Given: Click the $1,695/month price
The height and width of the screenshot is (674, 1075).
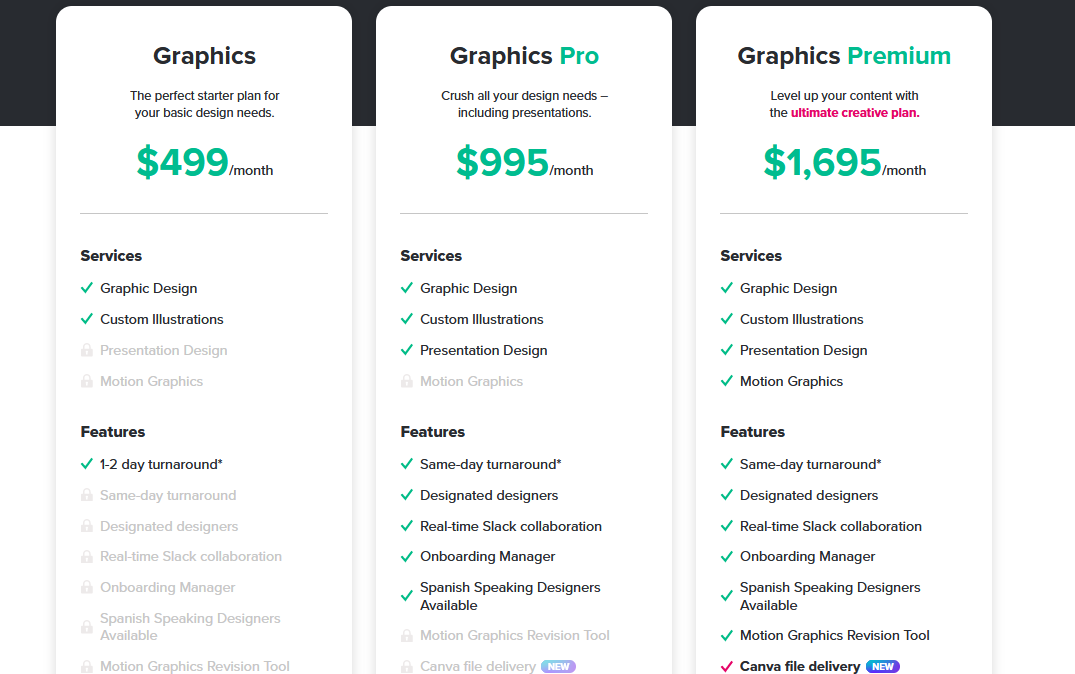Looking at the screenshot, I should tap(845, 163).
